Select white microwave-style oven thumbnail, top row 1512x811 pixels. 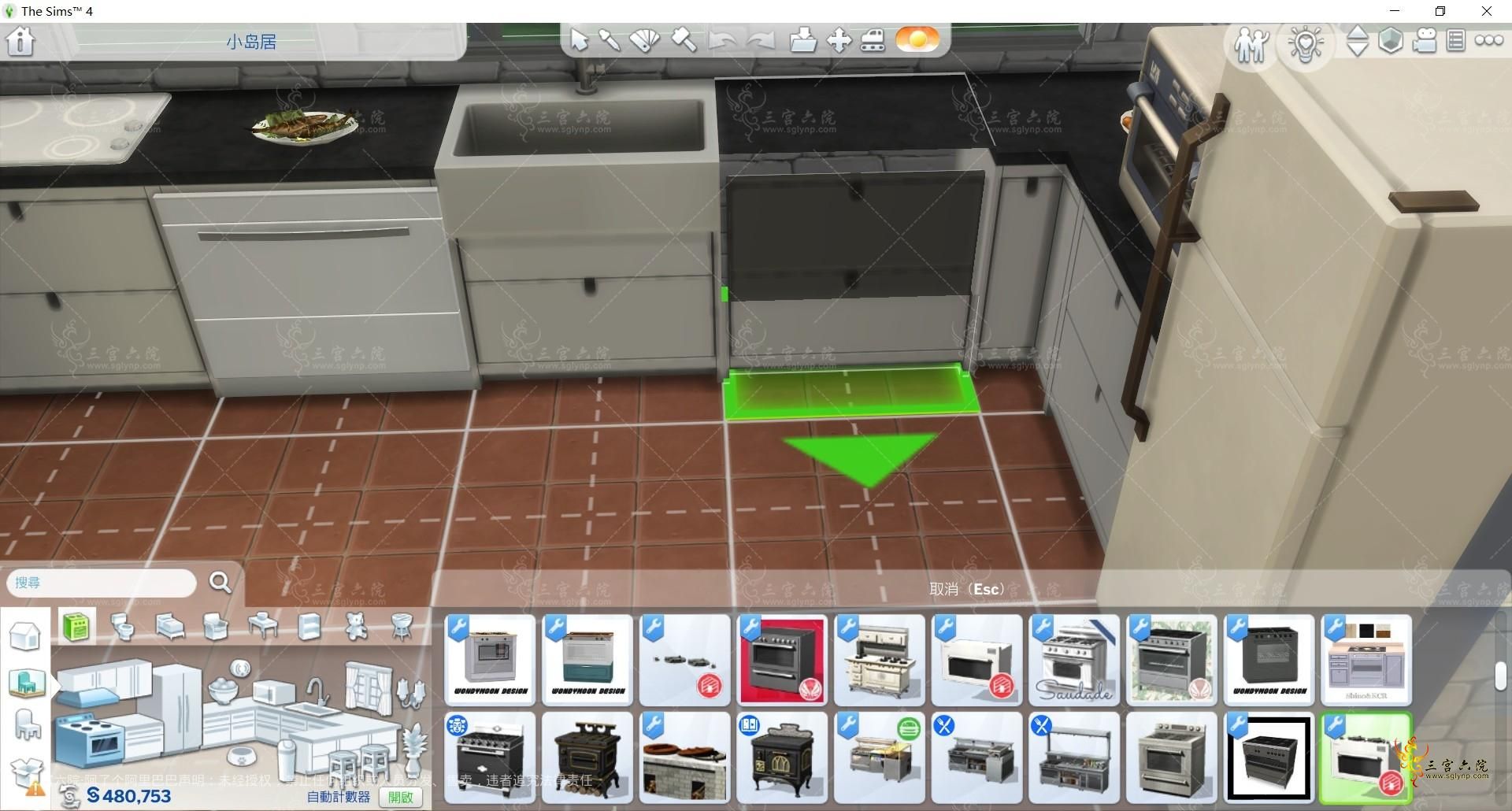click(x=976, y=660)
